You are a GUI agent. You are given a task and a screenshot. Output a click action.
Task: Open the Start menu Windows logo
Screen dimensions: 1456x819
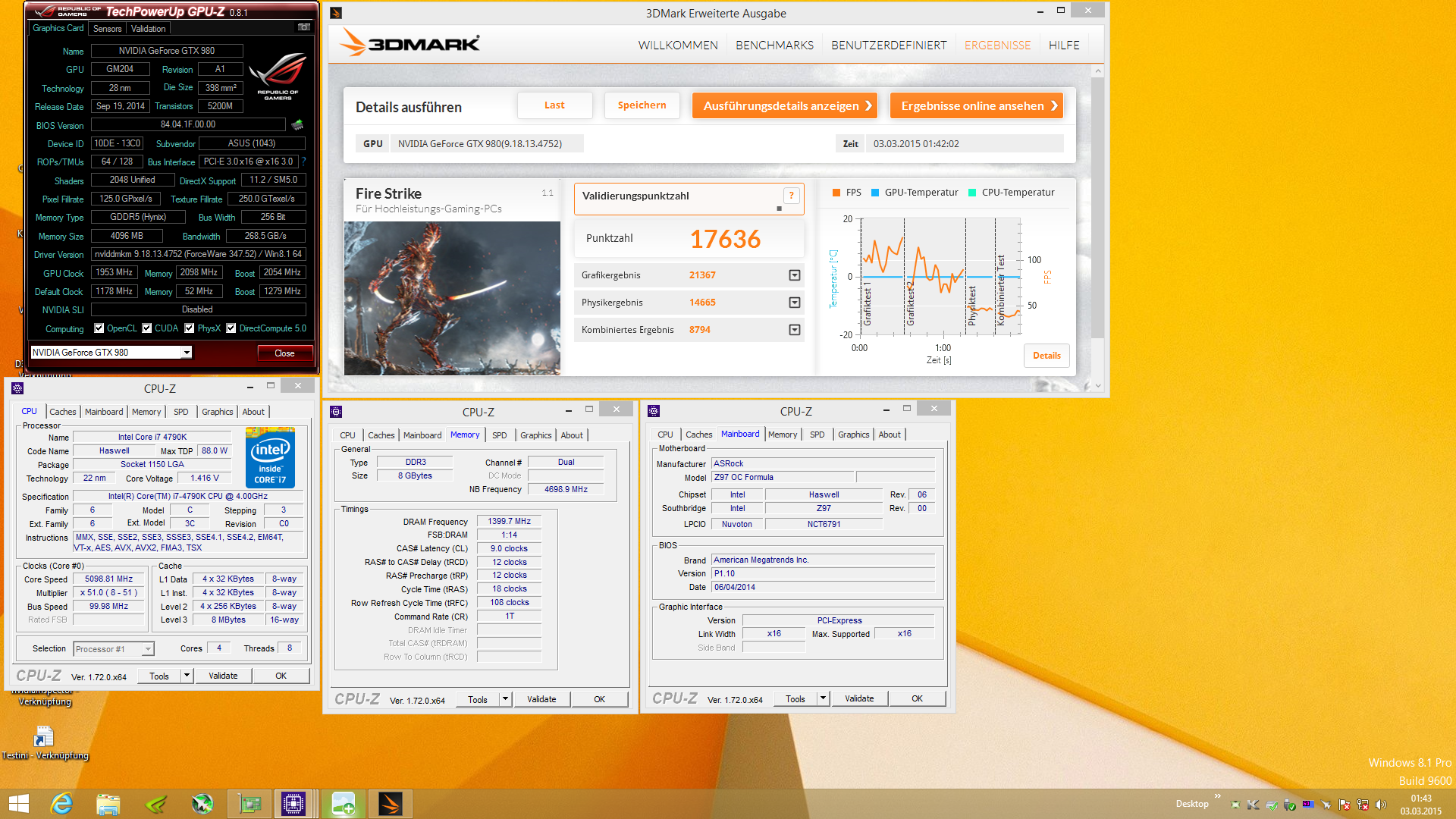click(18, 804)
